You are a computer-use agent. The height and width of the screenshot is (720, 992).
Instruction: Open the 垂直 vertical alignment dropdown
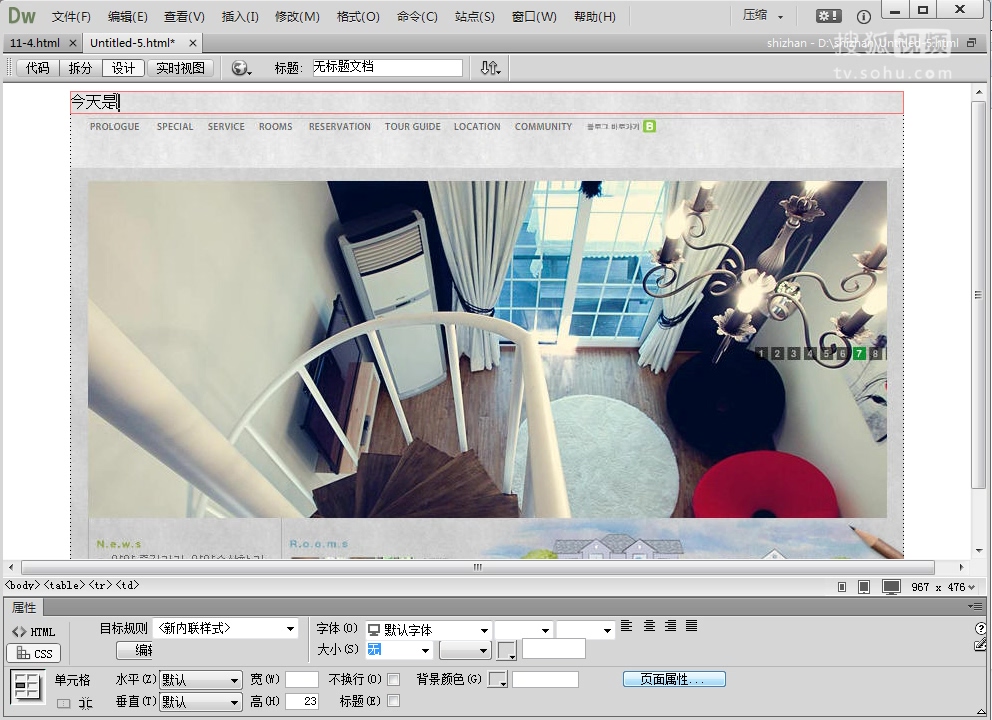click(201, 702)
